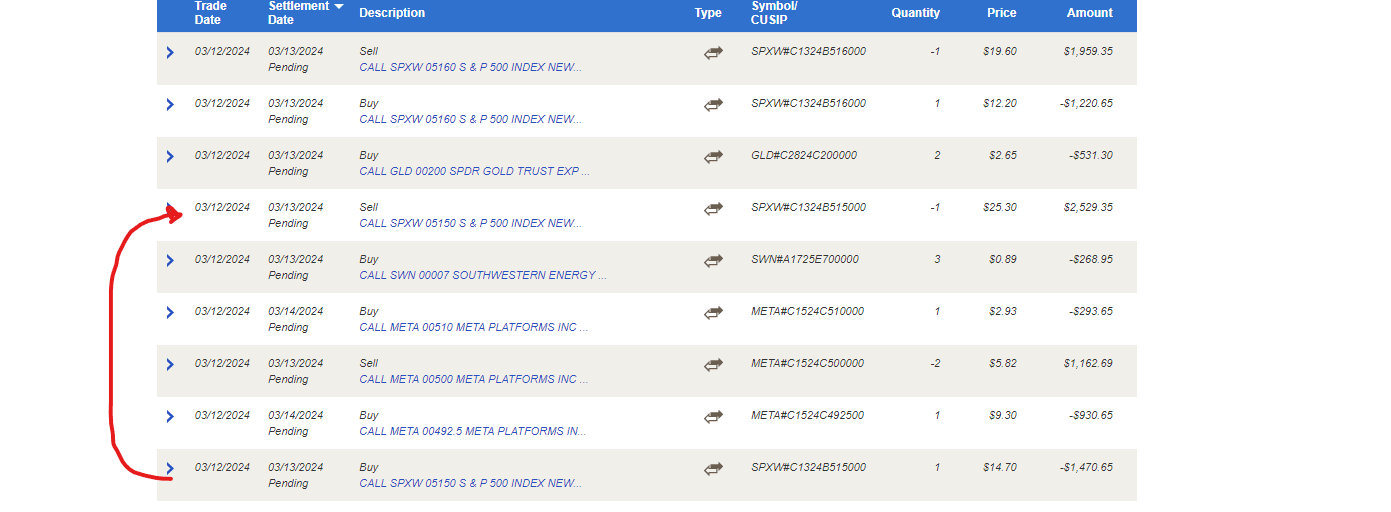The height and width of the screenshot is (512, 1391).
Task: Click the Price column header
Action: pos(1001,13)
